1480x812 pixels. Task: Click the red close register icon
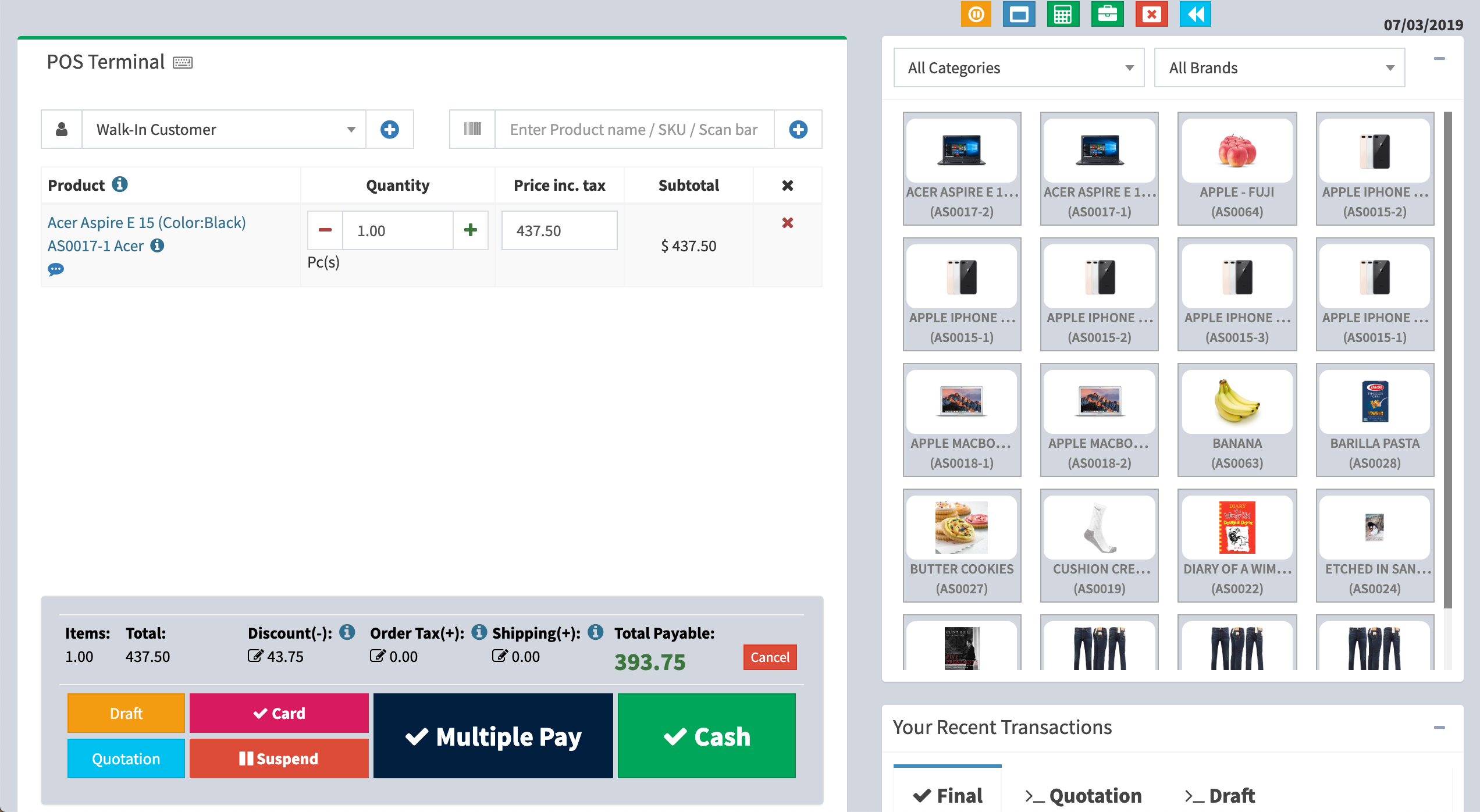(1151, 14)
